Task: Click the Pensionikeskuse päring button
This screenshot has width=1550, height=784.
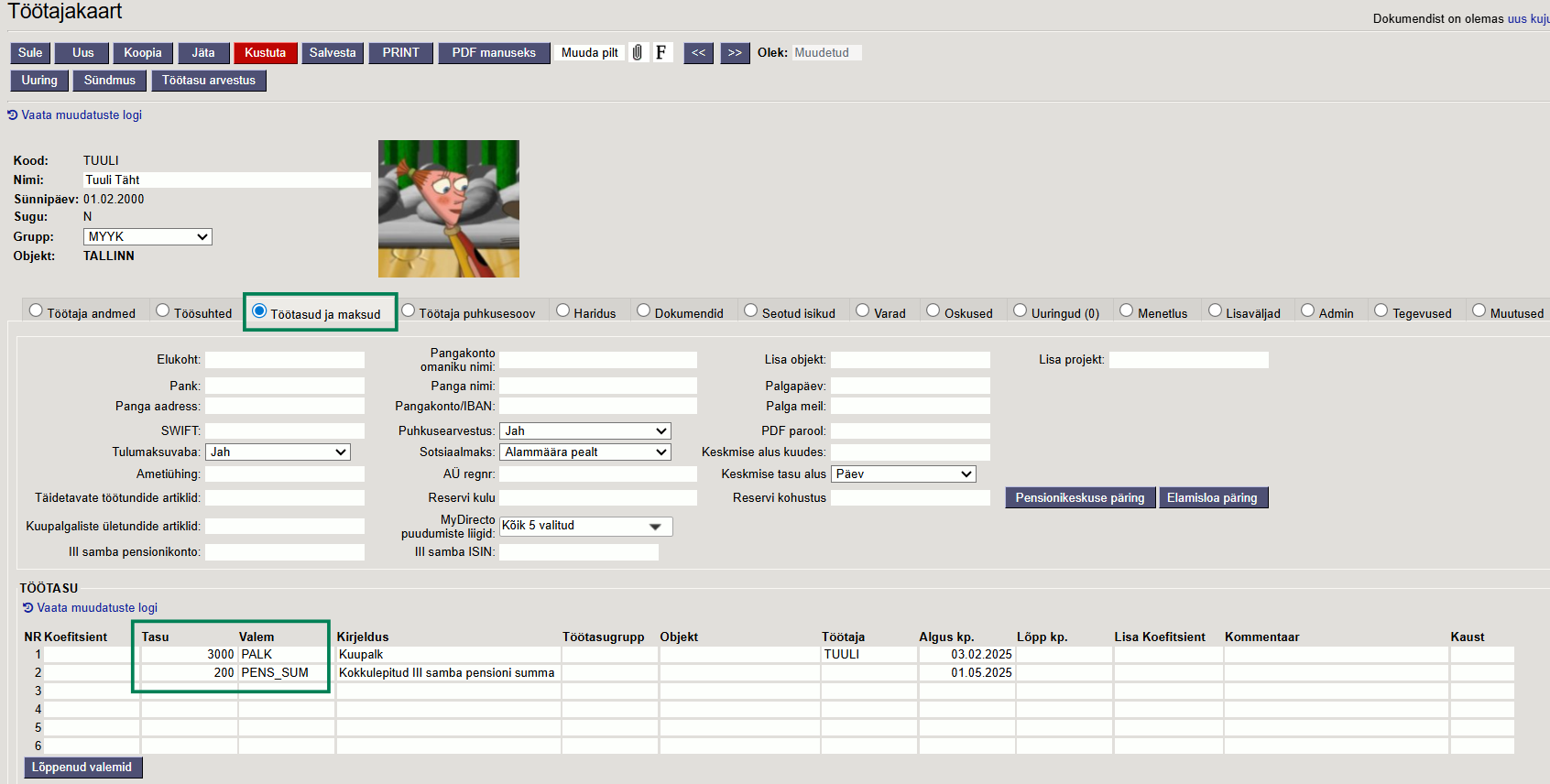Action: [x=1080, y=498]
